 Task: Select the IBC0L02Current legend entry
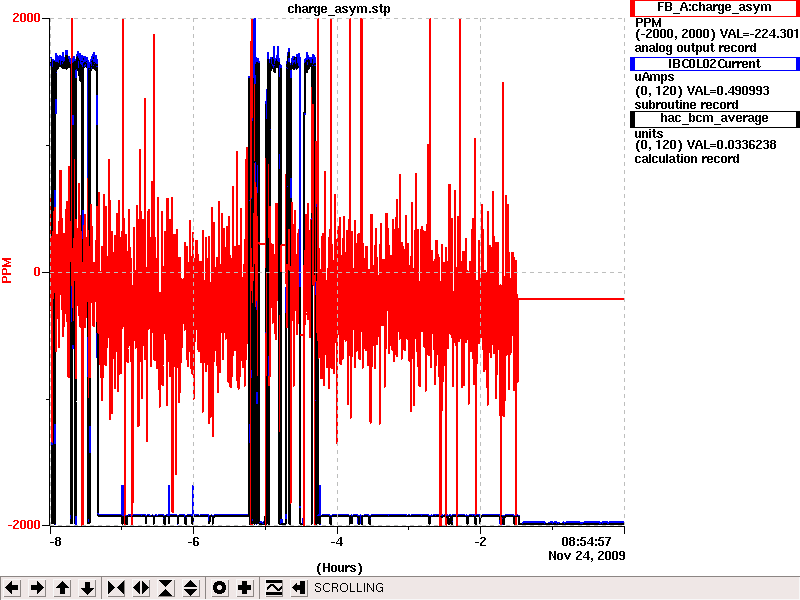(714, 64)
